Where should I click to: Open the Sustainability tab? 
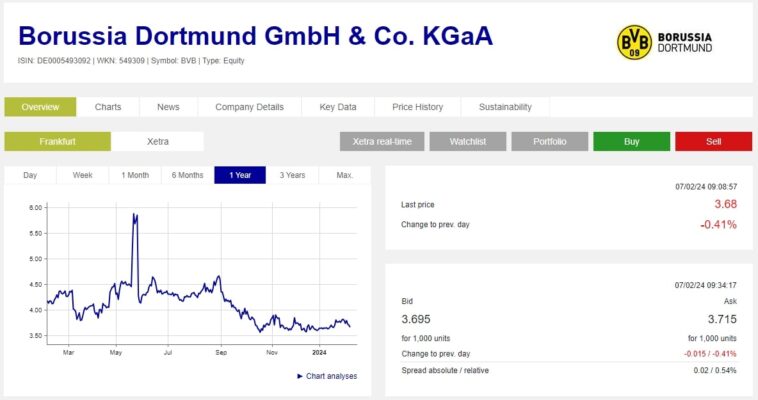pos(505,107)
